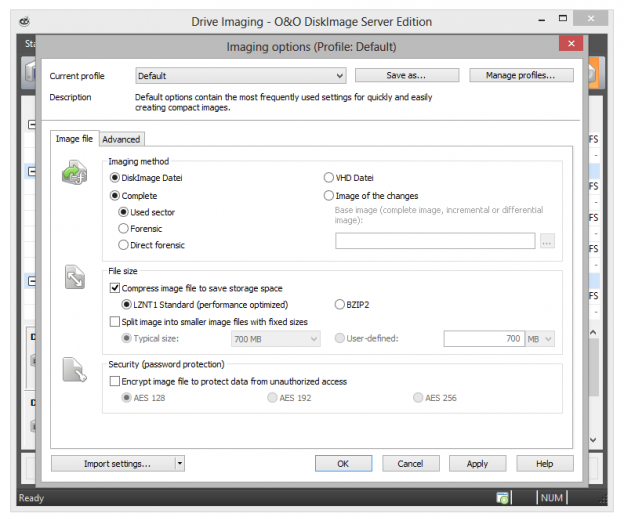Click the status bar disk activity icon
This screenshot has width=624, height=524.
coord(502,498)
